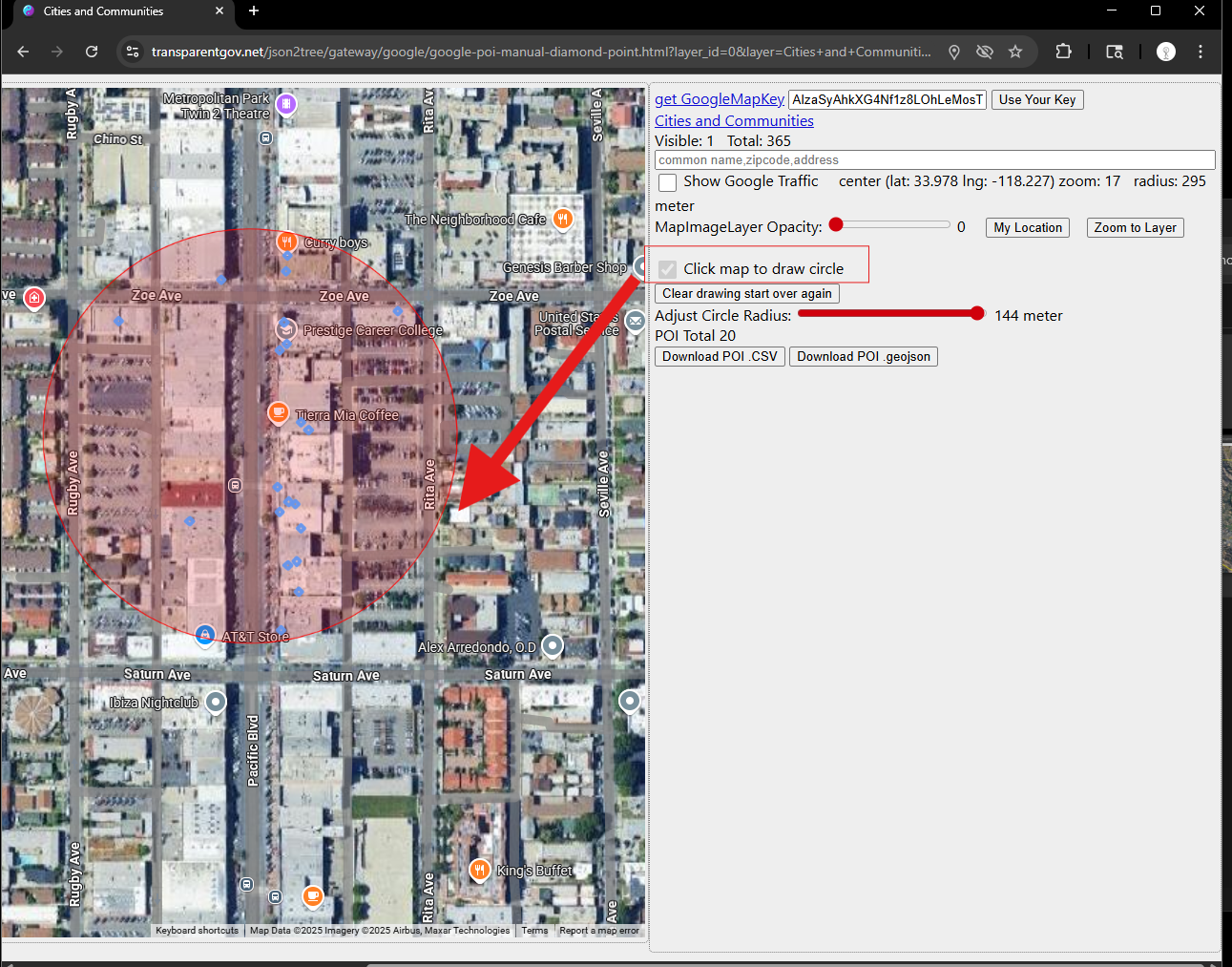Open the get GoogleMapKey link
The height and width of the screenshot is (967, 1232).
[720, 99]
